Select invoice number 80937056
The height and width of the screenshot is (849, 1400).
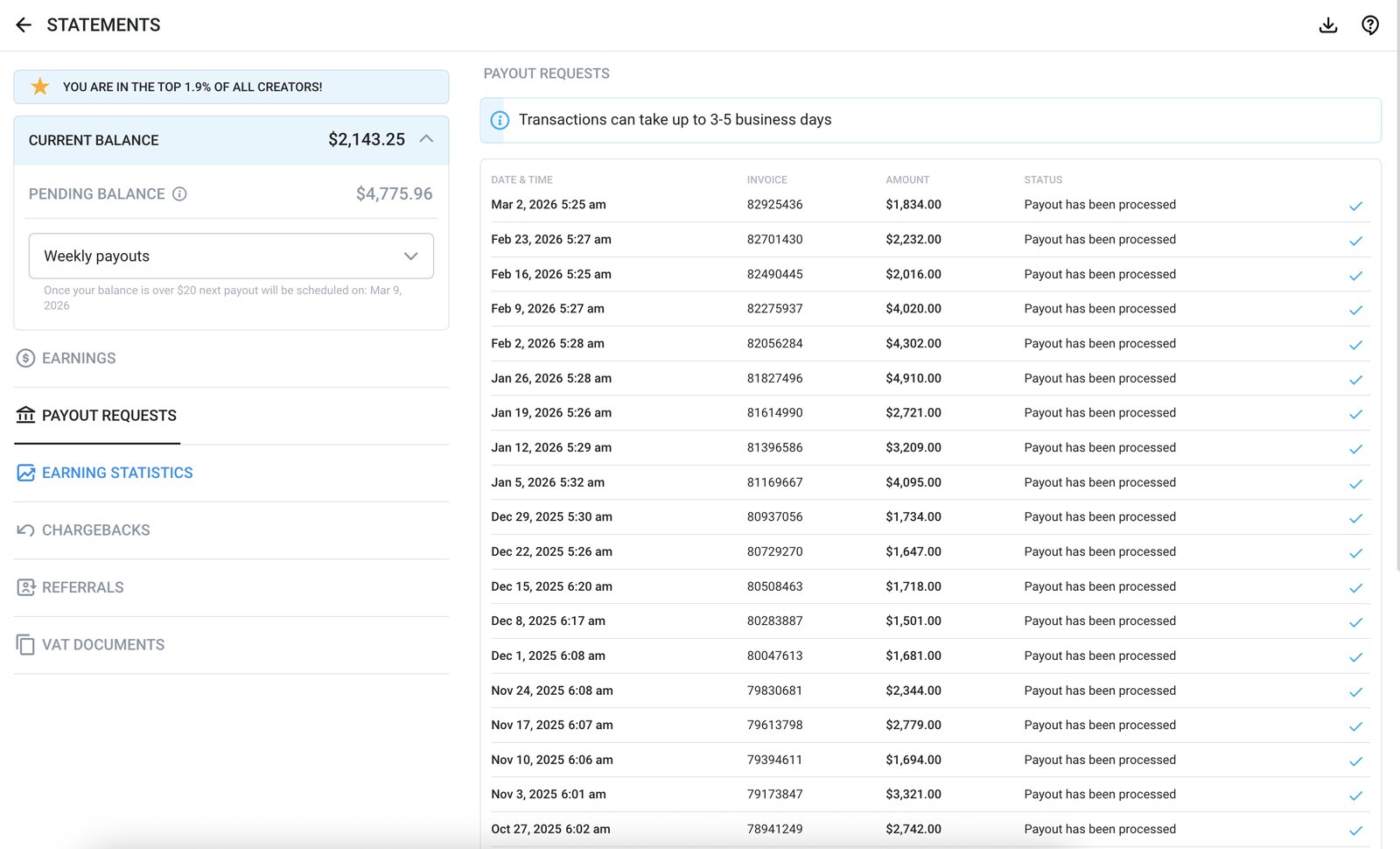click(x=774, y=516)
